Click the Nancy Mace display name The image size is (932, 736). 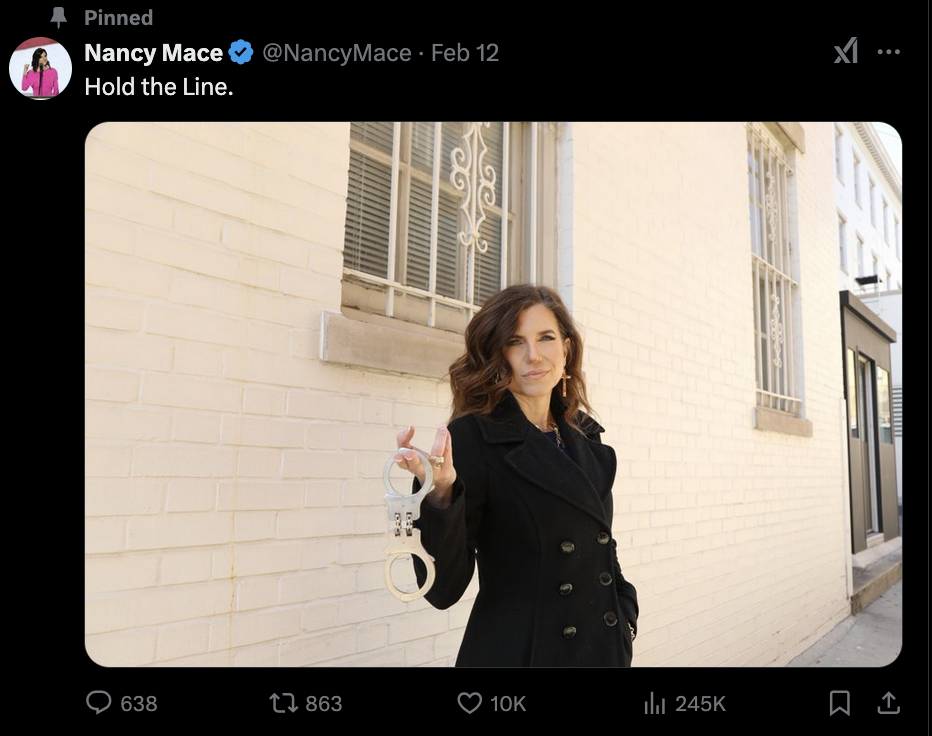pyautogui.click(x=153, y=52)
